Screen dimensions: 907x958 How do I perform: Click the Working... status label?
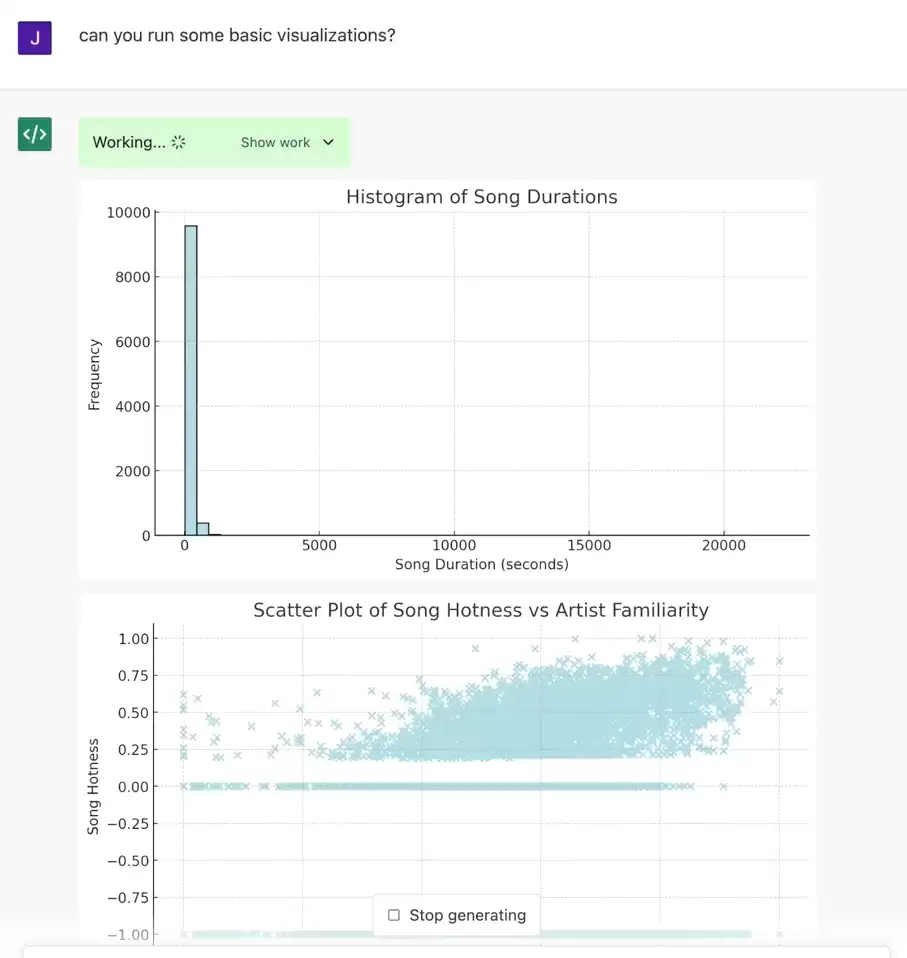[129, 142]
